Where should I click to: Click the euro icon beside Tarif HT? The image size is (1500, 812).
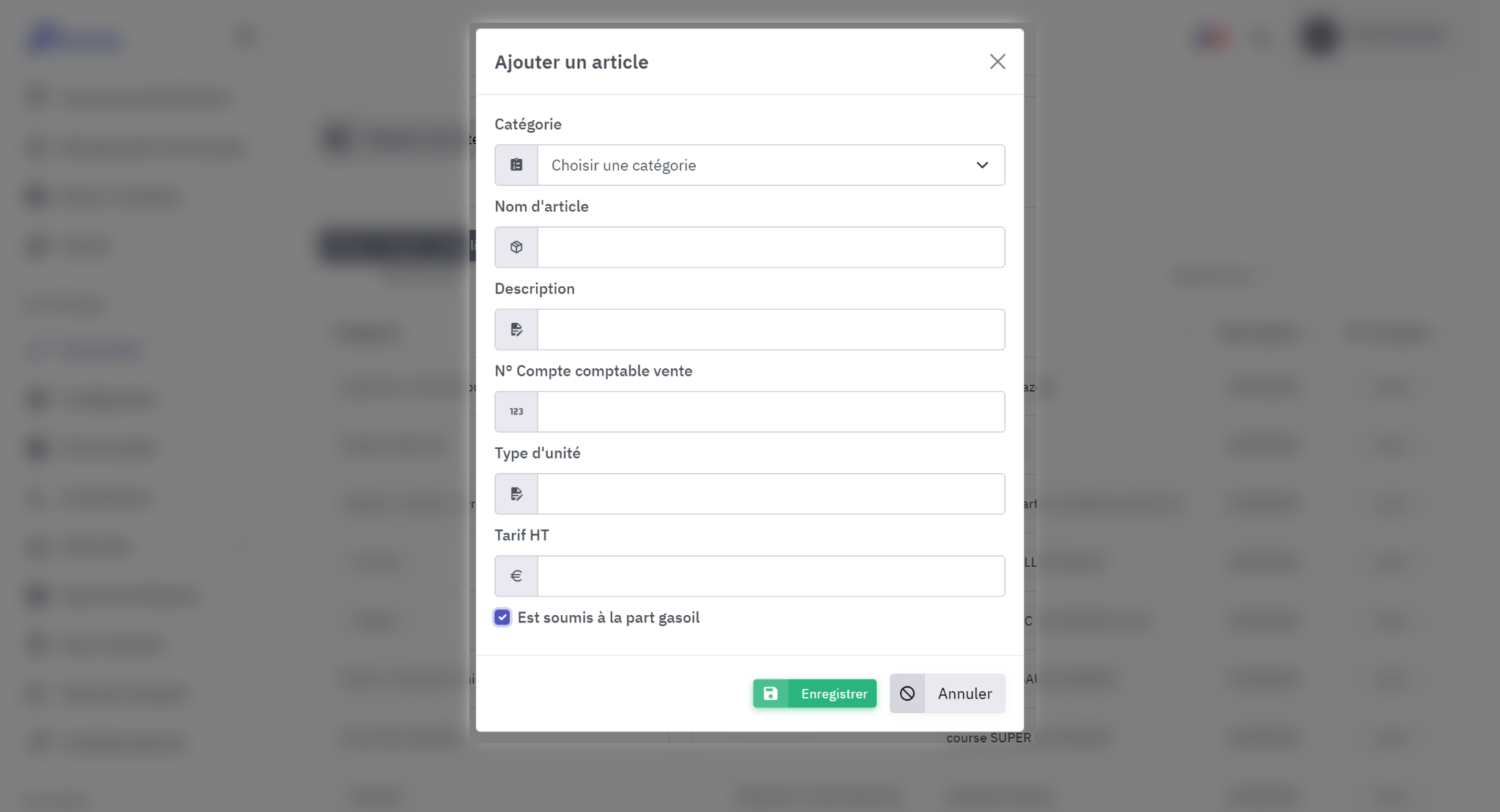pyautogui.click(x=516, y=576)
